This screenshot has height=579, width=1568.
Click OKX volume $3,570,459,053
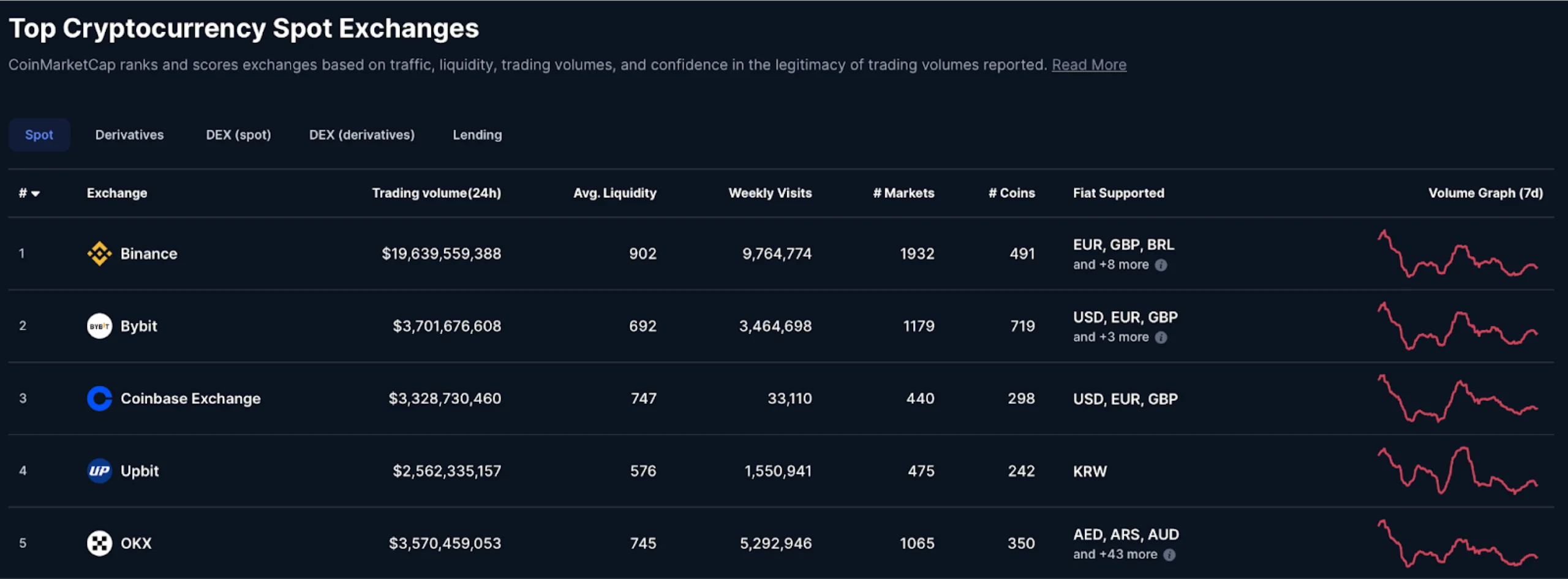[x=445, y=543]
